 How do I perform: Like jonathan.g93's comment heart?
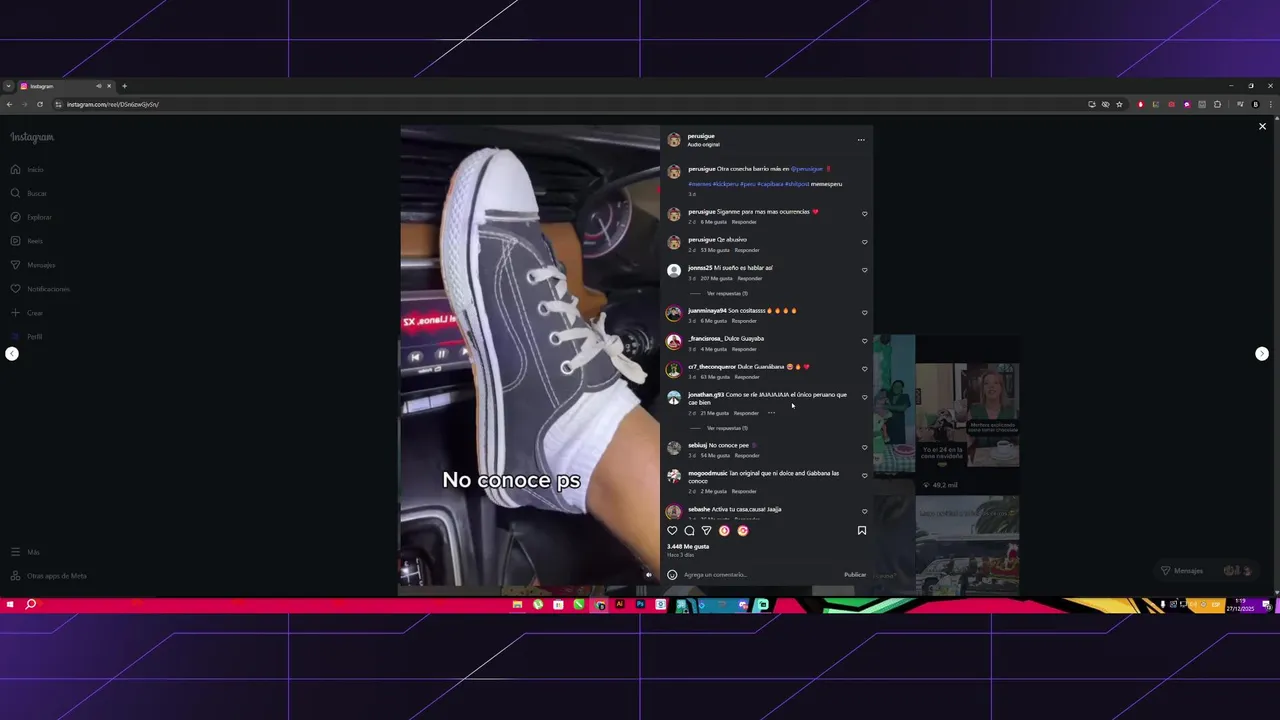(865, 397)
